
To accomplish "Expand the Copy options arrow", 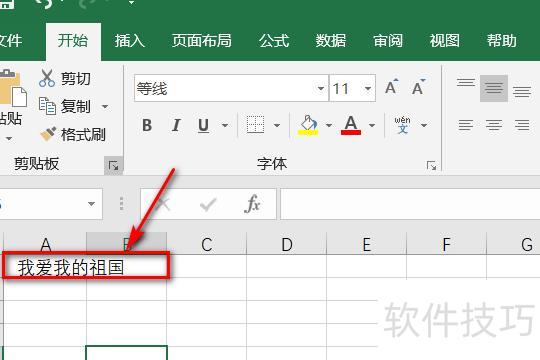I will click(x=105, y=107).
